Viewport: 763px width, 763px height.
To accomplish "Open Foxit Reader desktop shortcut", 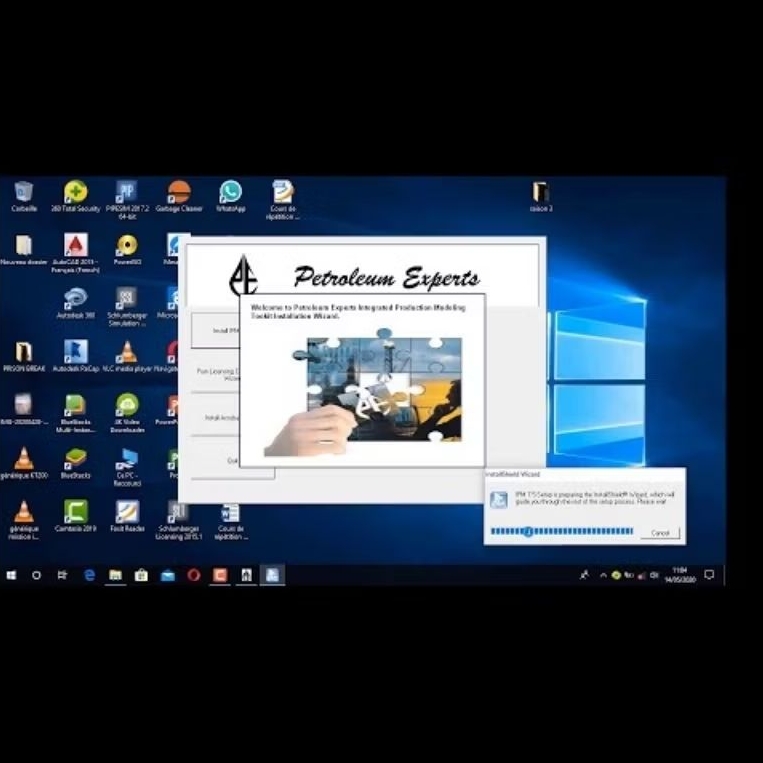I will pos(127,516).
